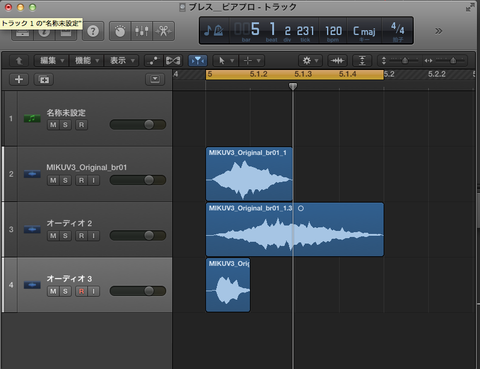Click the LCD display mode note/metronome icon

pyautogui.click(x=214, y=31)
